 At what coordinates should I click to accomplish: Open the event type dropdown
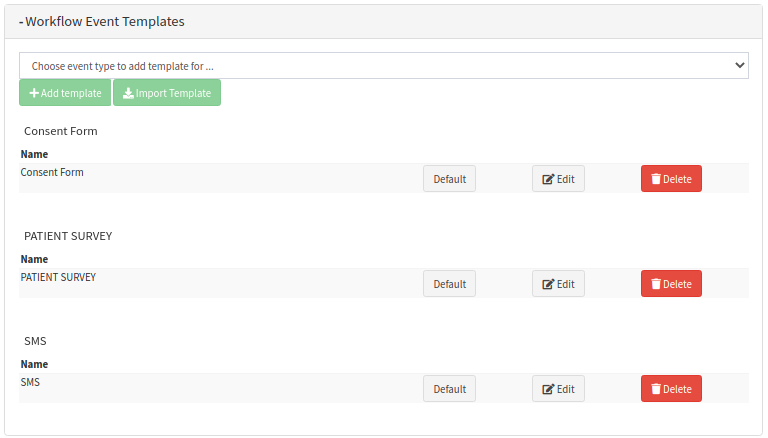pyautogui.click(x=384, y=65)
